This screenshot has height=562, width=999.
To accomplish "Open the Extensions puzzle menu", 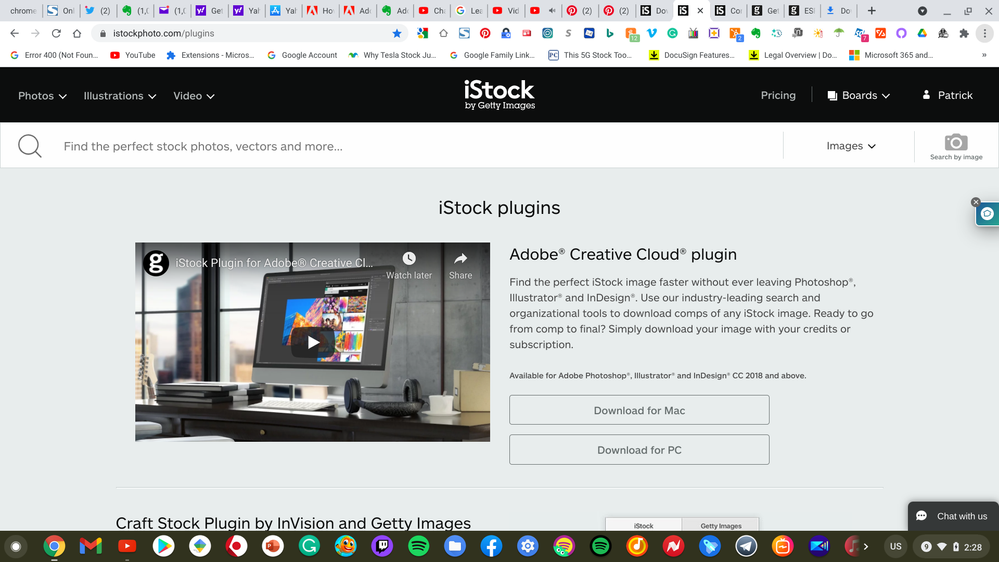I will pyautogui.click(x=964, y=33).
